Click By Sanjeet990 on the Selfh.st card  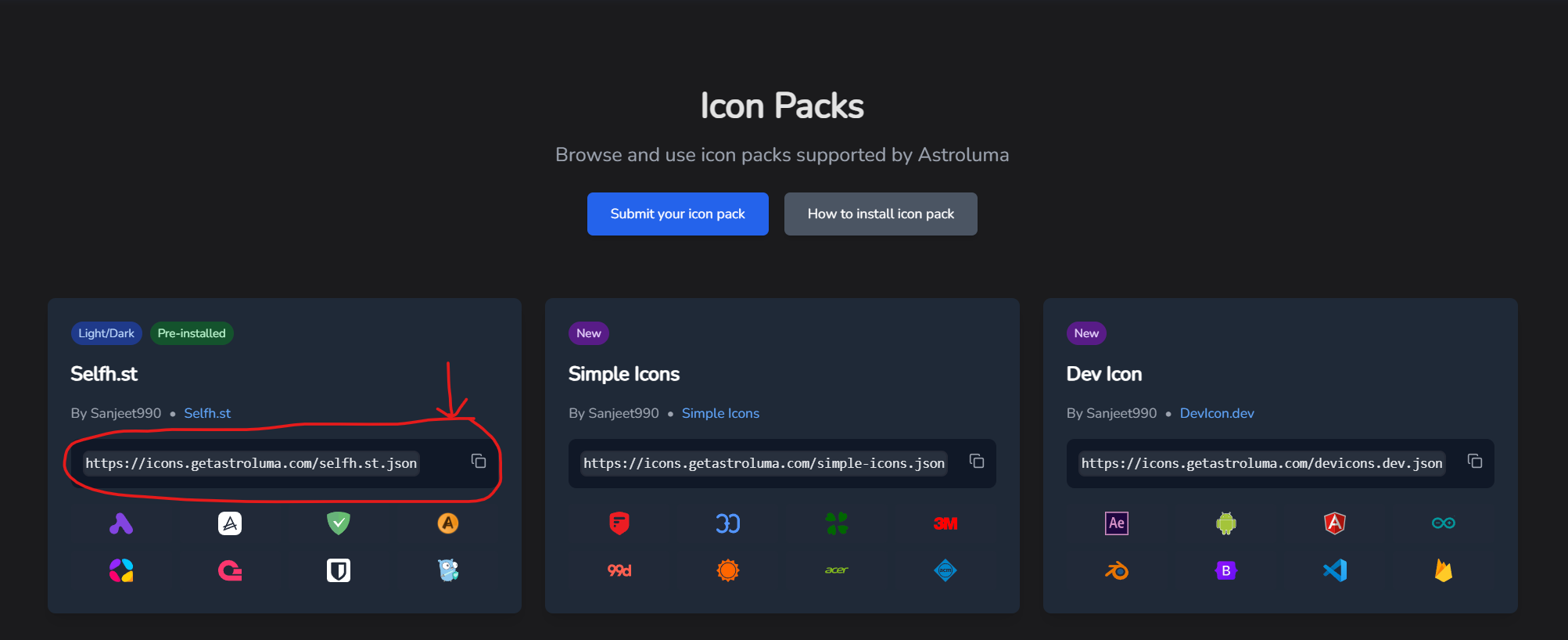(x=116, y=413)
